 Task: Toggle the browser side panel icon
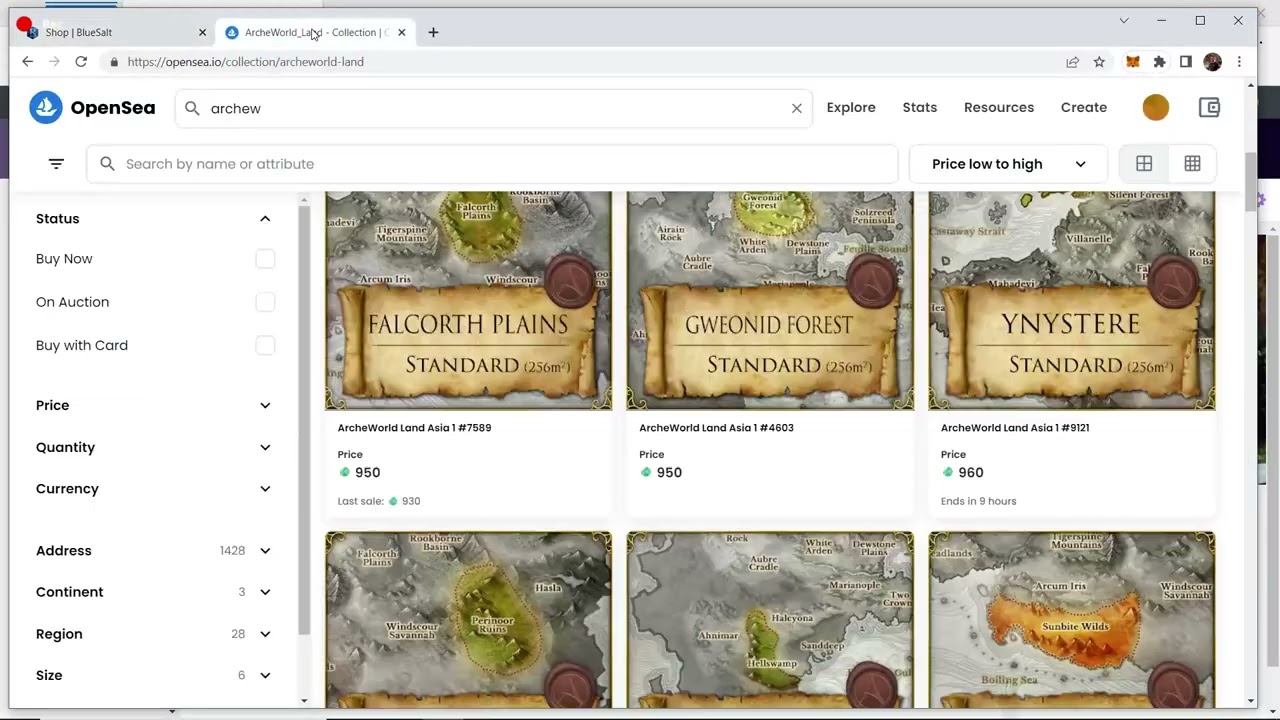(x=1186, y=62)
